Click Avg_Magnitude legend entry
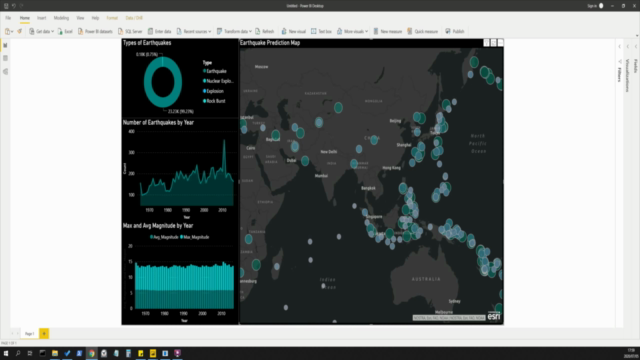Image resolution: width=640 pixels, height=360 pixels. pyautogui.click(x=164, y=237)
